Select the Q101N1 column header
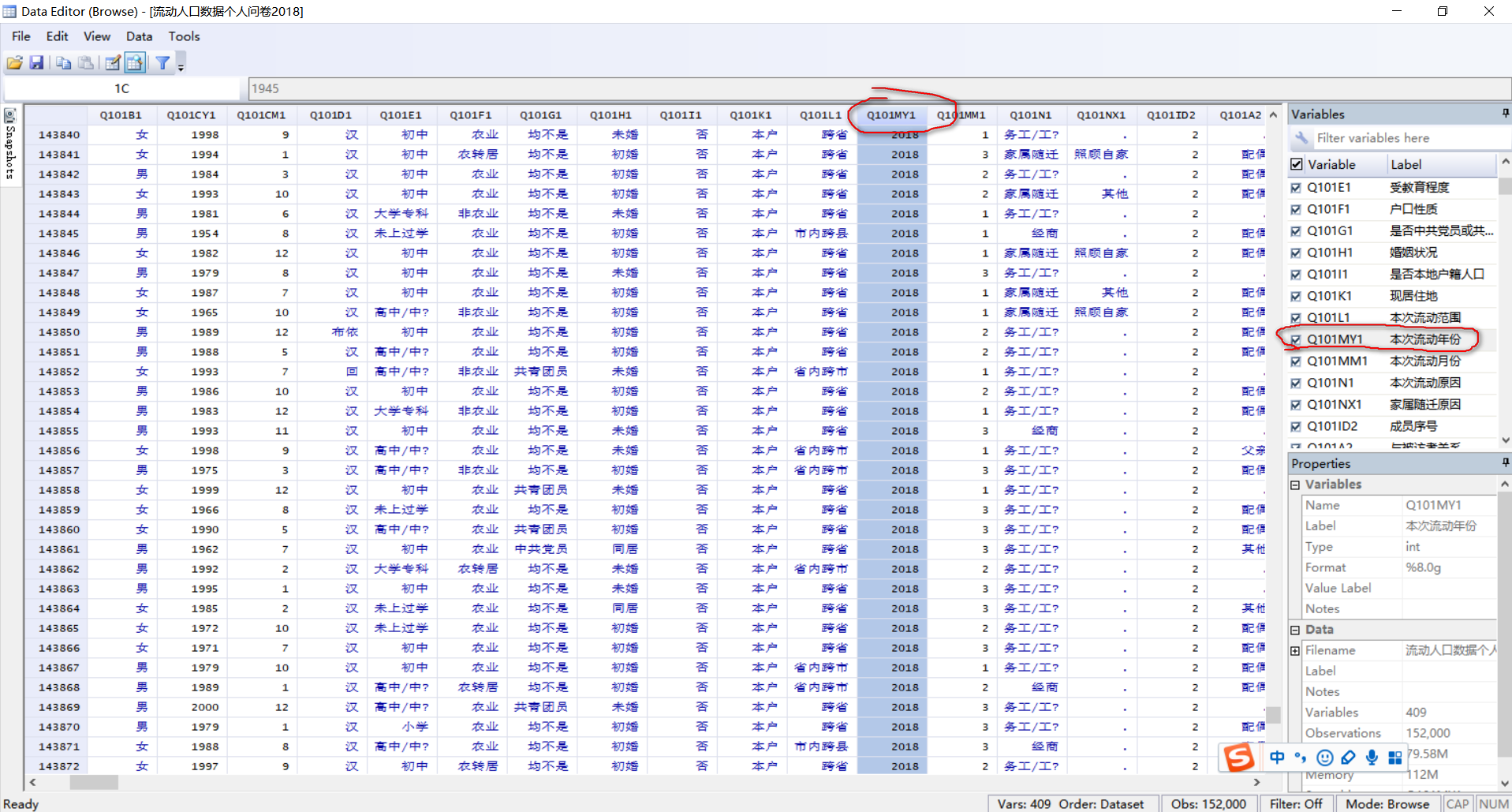The height and width of the screenshot is (812, 1512). point(1031,115)
